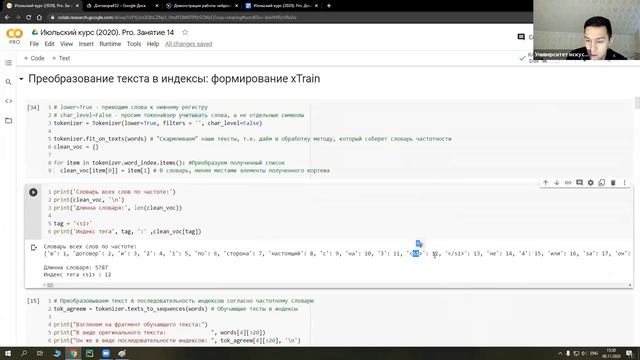
Task: Add a comment on the selected cell
Action: point(579,183)
